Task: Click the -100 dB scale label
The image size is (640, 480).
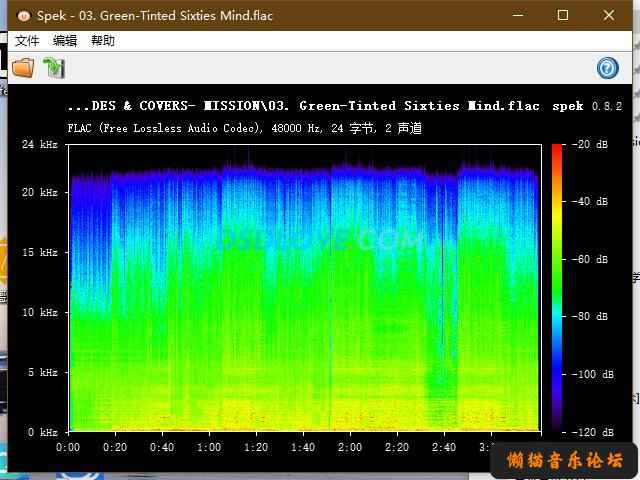Action: click(x=593, y=374)
